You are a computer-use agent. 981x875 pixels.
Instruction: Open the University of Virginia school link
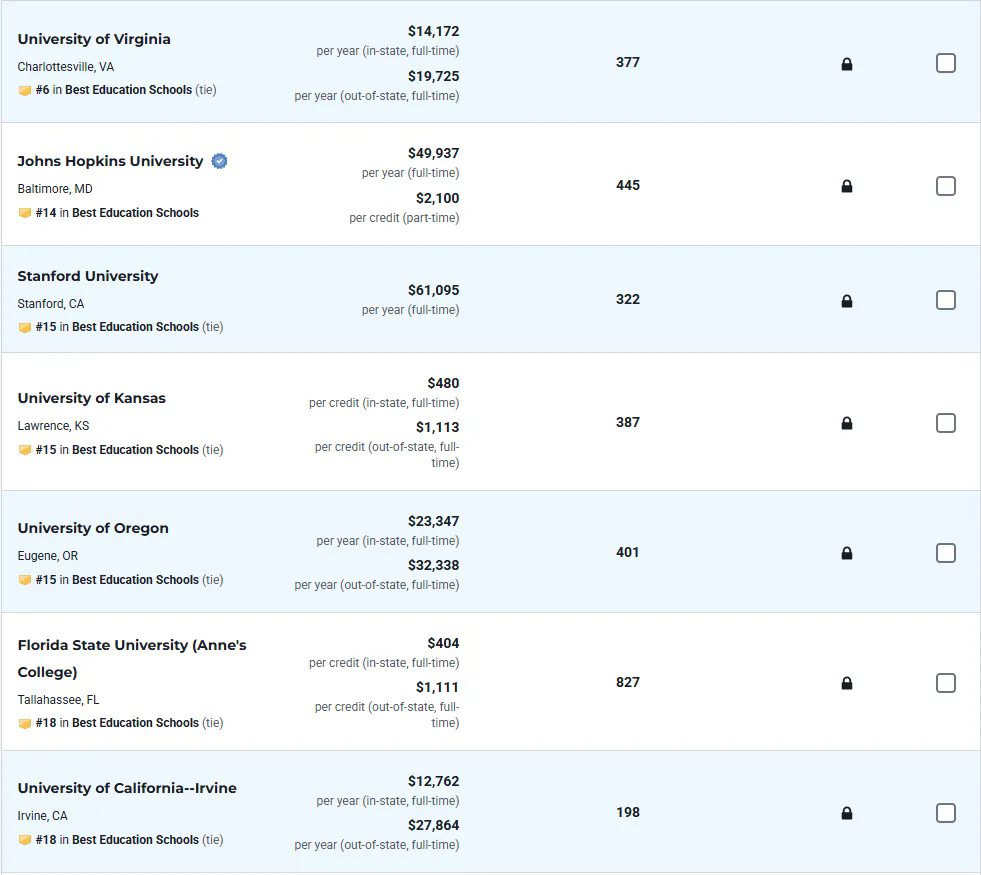pyautogui.click(x=94, y=39)
